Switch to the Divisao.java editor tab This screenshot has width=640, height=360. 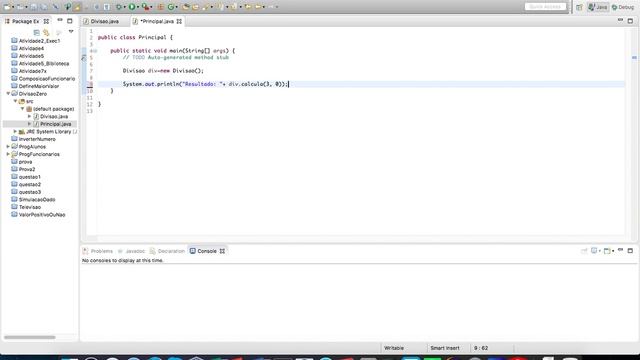104,21
